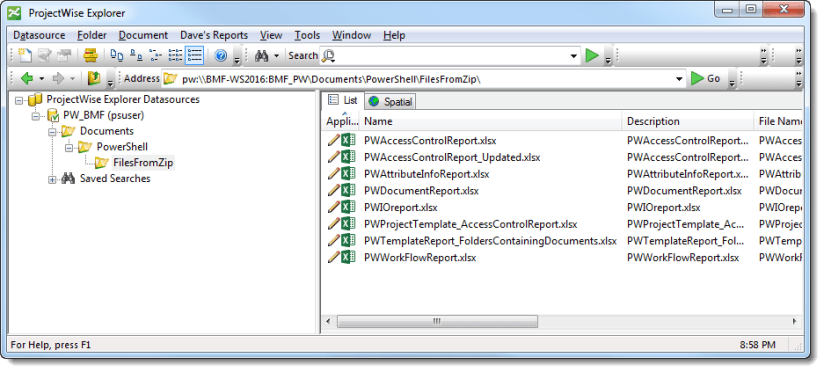Open the Datasource menu
Viewport: 824px width, 372px height.
point(39,35)
